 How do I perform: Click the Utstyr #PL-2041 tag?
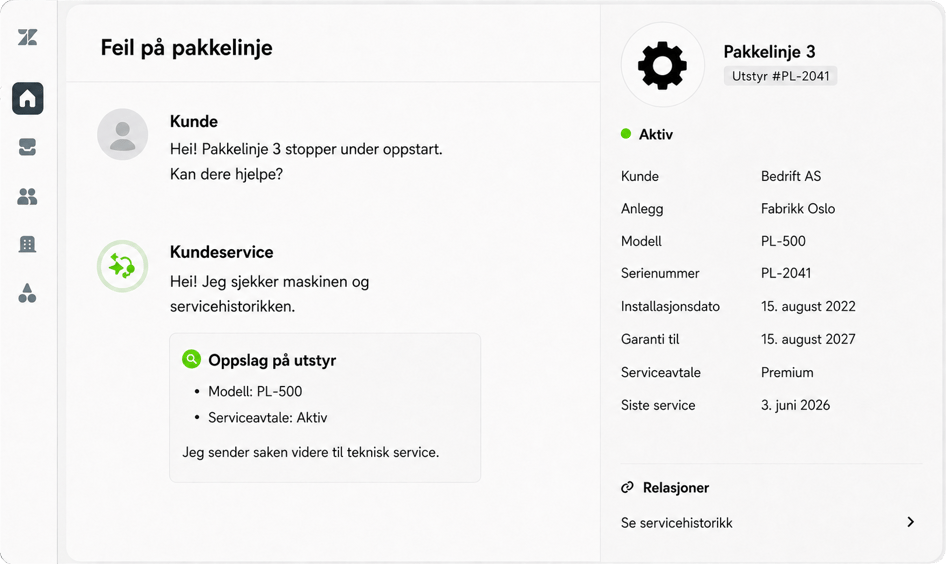pos(780,76)
